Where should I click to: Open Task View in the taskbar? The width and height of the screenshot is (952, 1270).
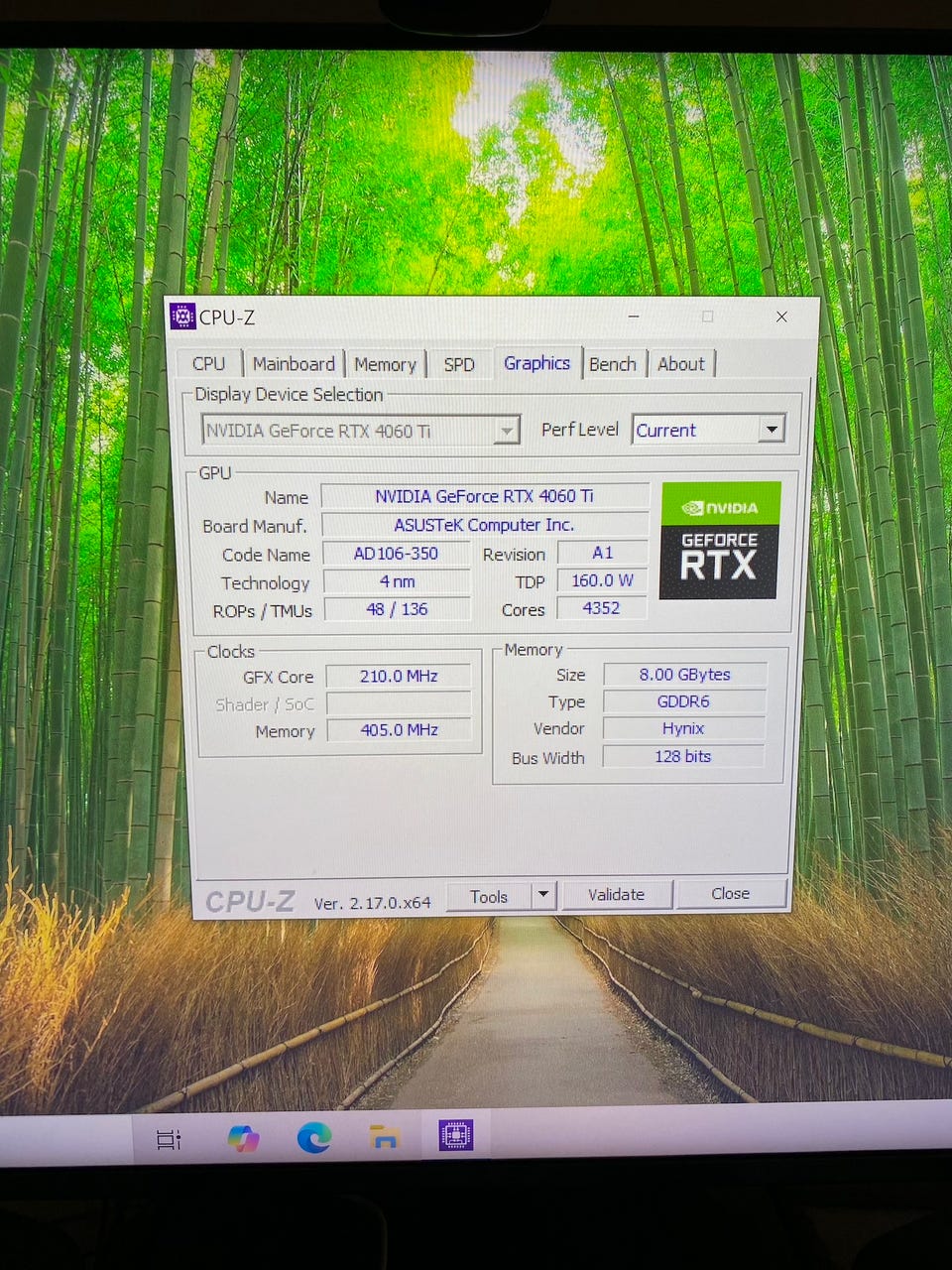[169, 1139]
